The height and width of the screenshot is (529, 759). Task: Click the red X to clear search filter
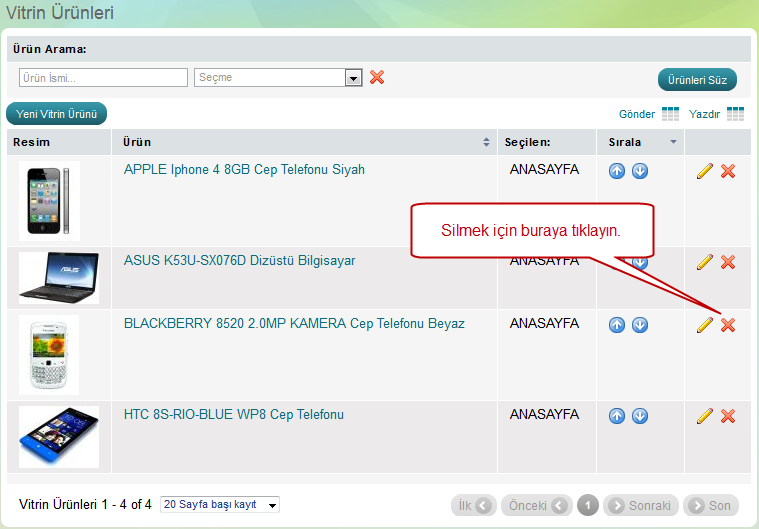tap(377, 77)
